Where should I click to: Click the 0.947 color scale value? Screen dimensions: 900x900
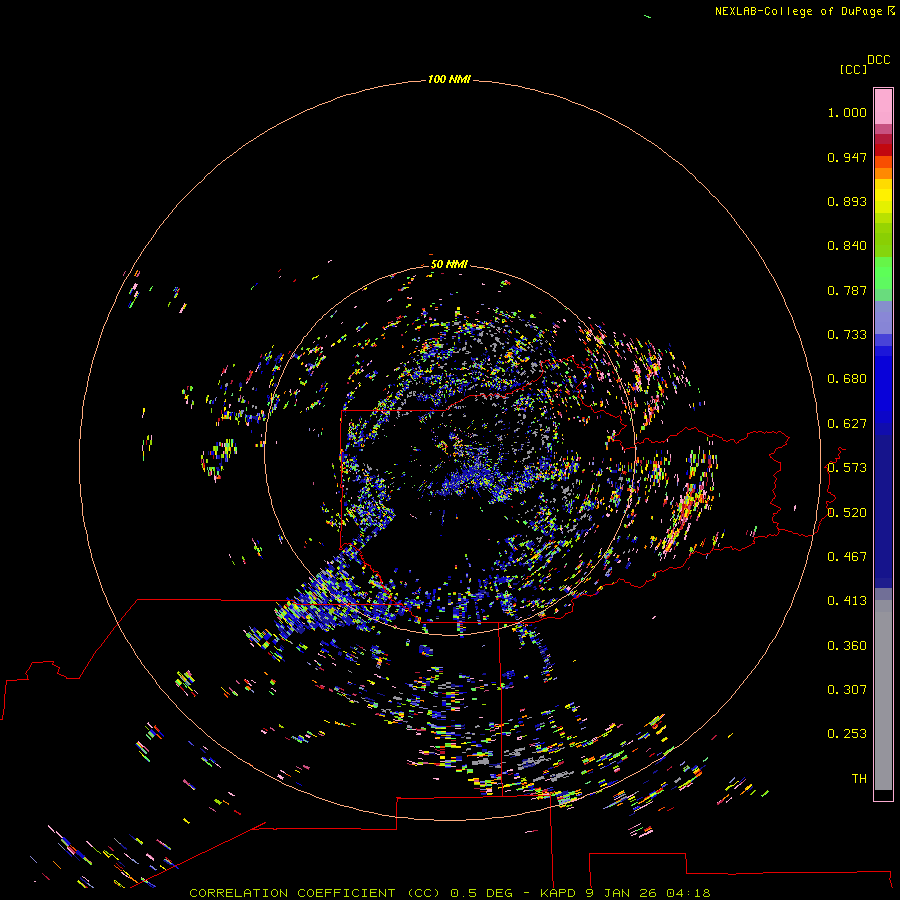(x=847, y=157)
